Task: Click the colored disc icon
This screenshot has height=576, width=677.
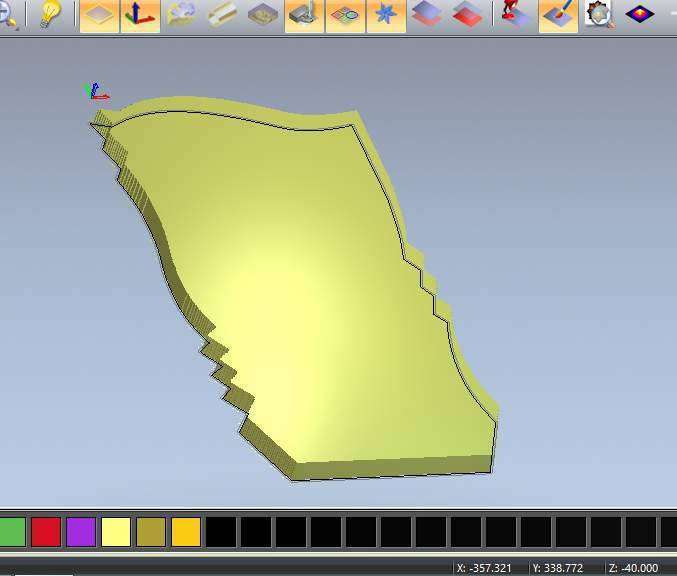Action: tap(345, 15)
